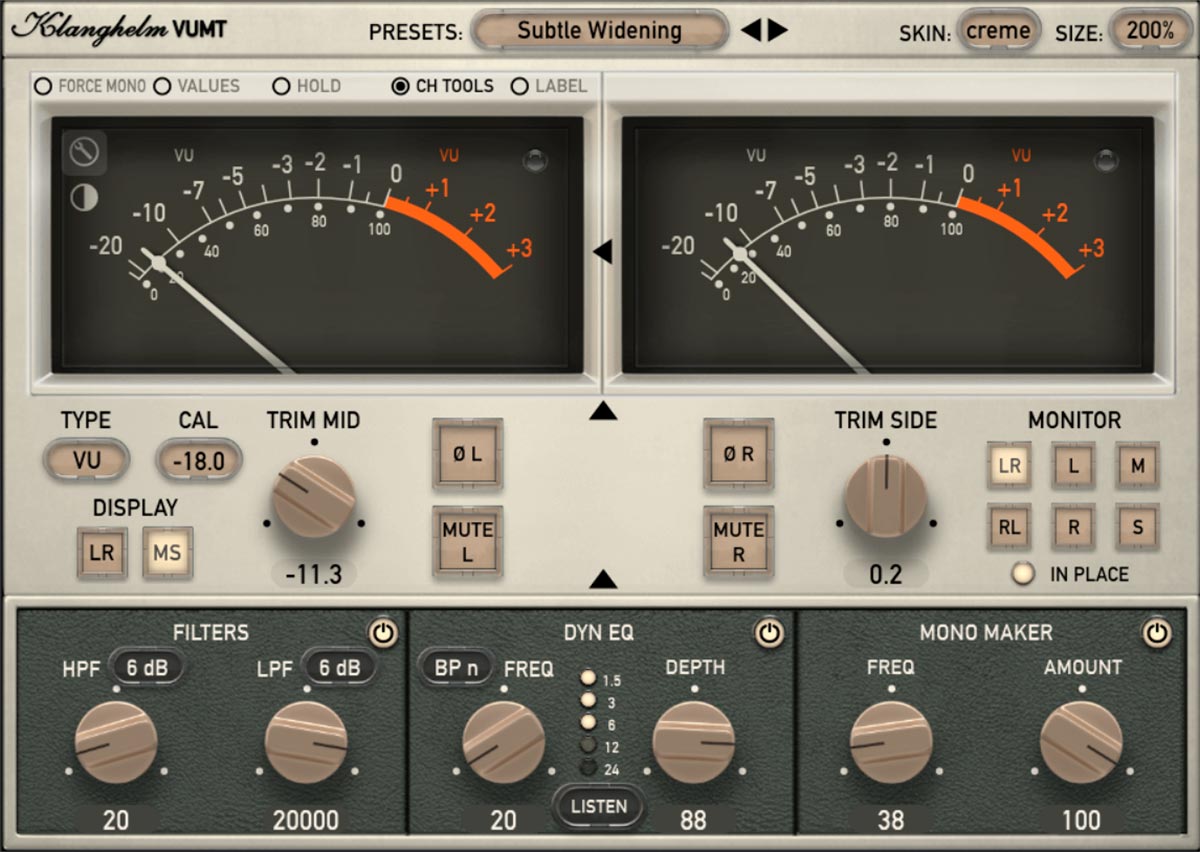Toggle the CH TOOLS option
1200x852 pixels.
[443, 86]
